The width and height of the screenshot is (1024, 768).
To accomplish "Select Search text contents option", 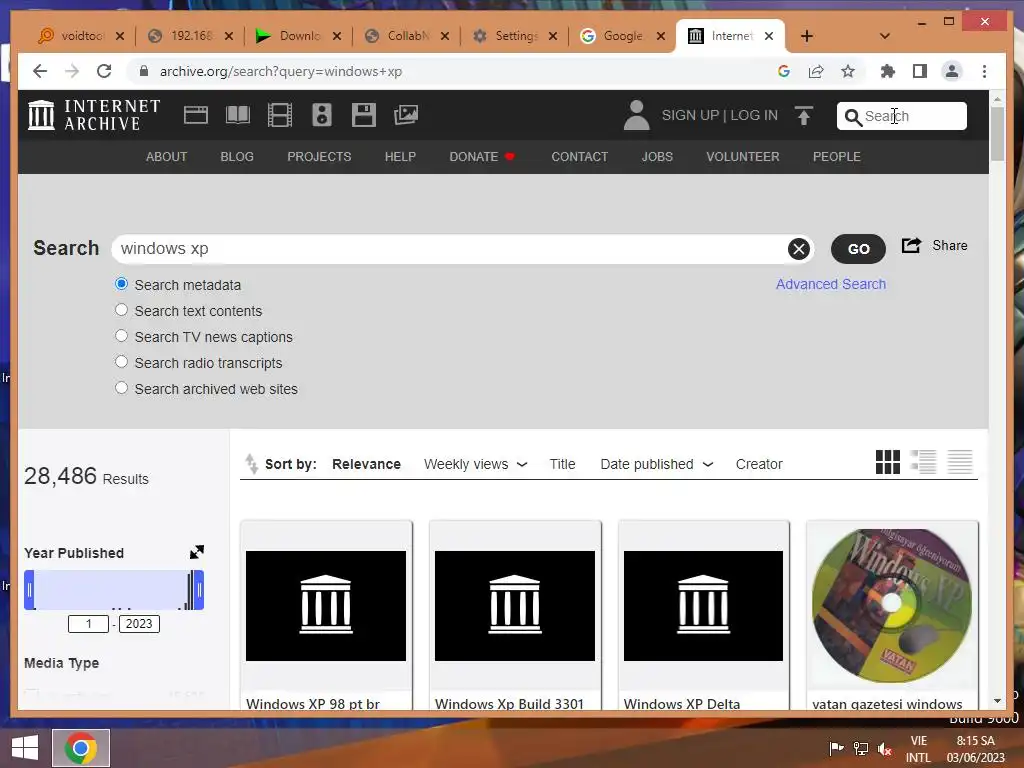I will pyautogui.click(x=121, y=310).
